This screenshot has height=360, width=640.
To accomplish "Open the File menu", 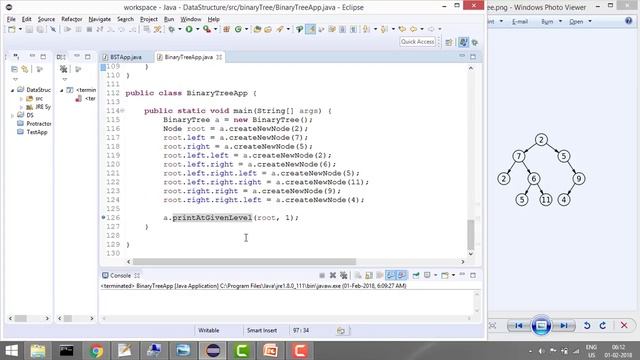I will (11, 19).
